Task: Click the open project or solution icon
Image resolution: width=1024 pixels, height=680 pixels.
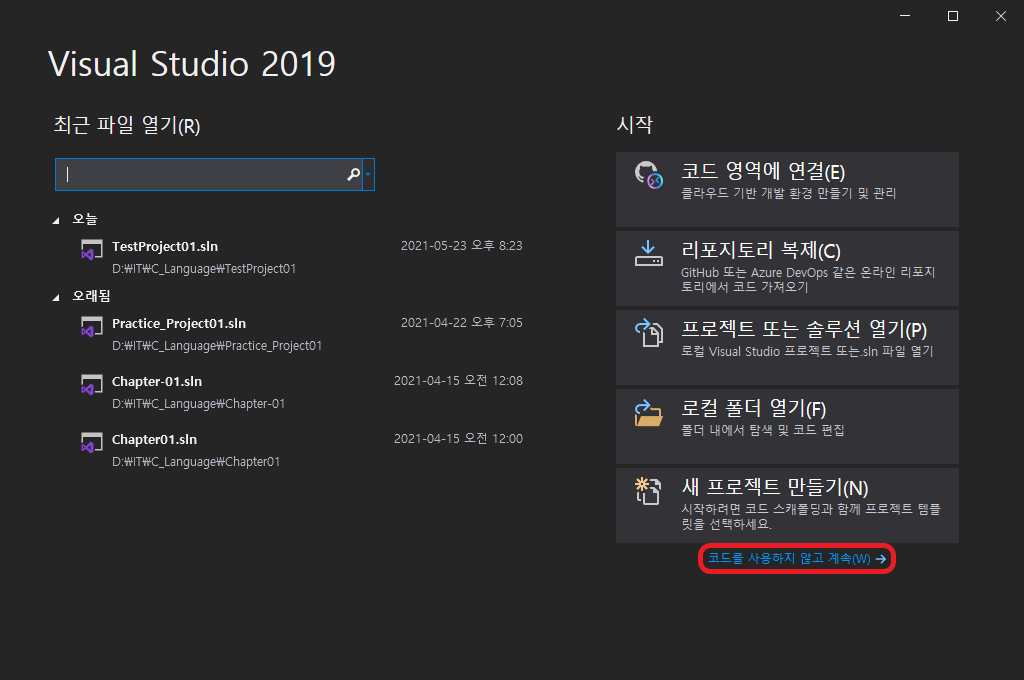Action: [648, 332]
